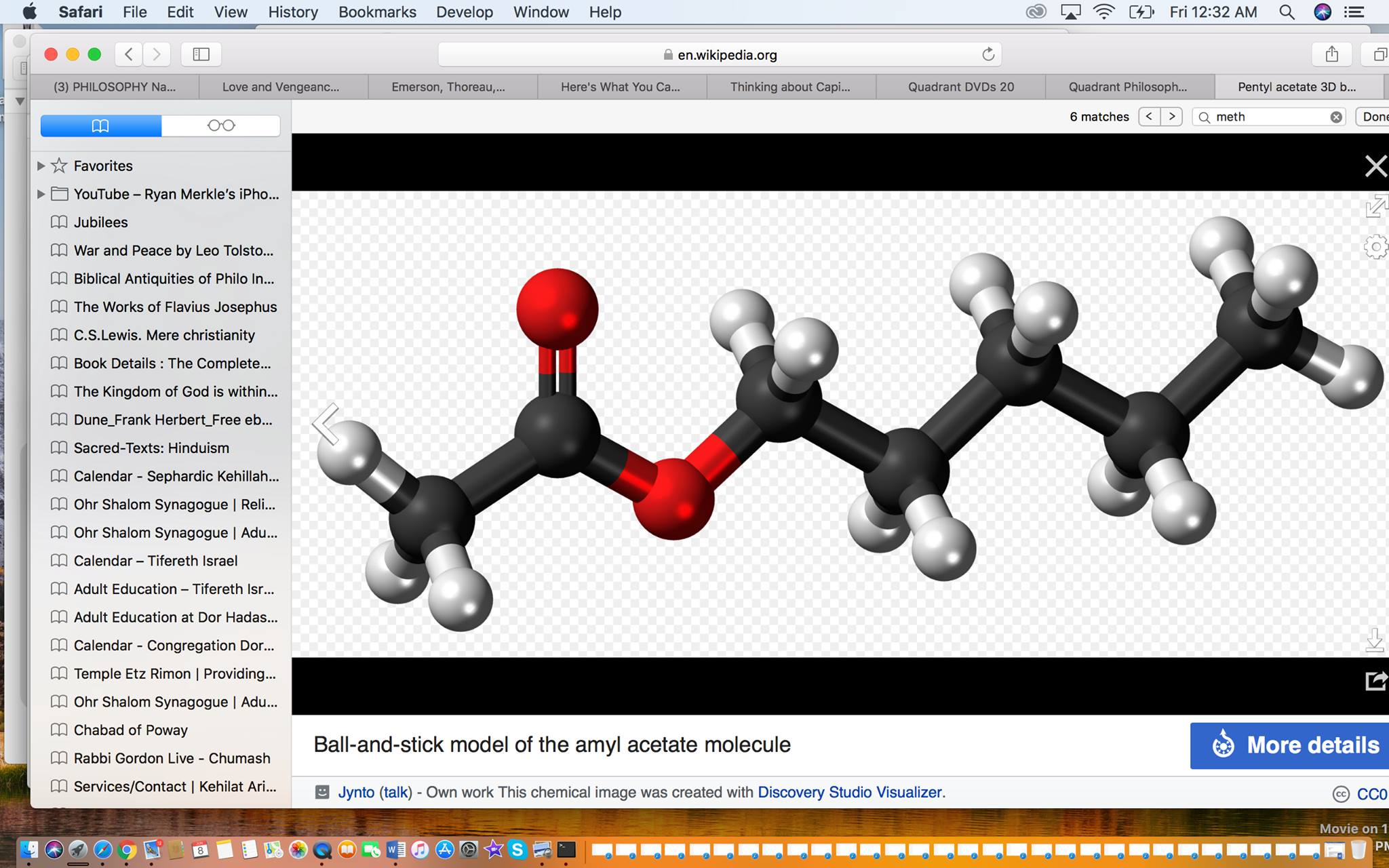Open Spotlight search in menu bar
The image size is (1389, 868).
coord(1286,12)
